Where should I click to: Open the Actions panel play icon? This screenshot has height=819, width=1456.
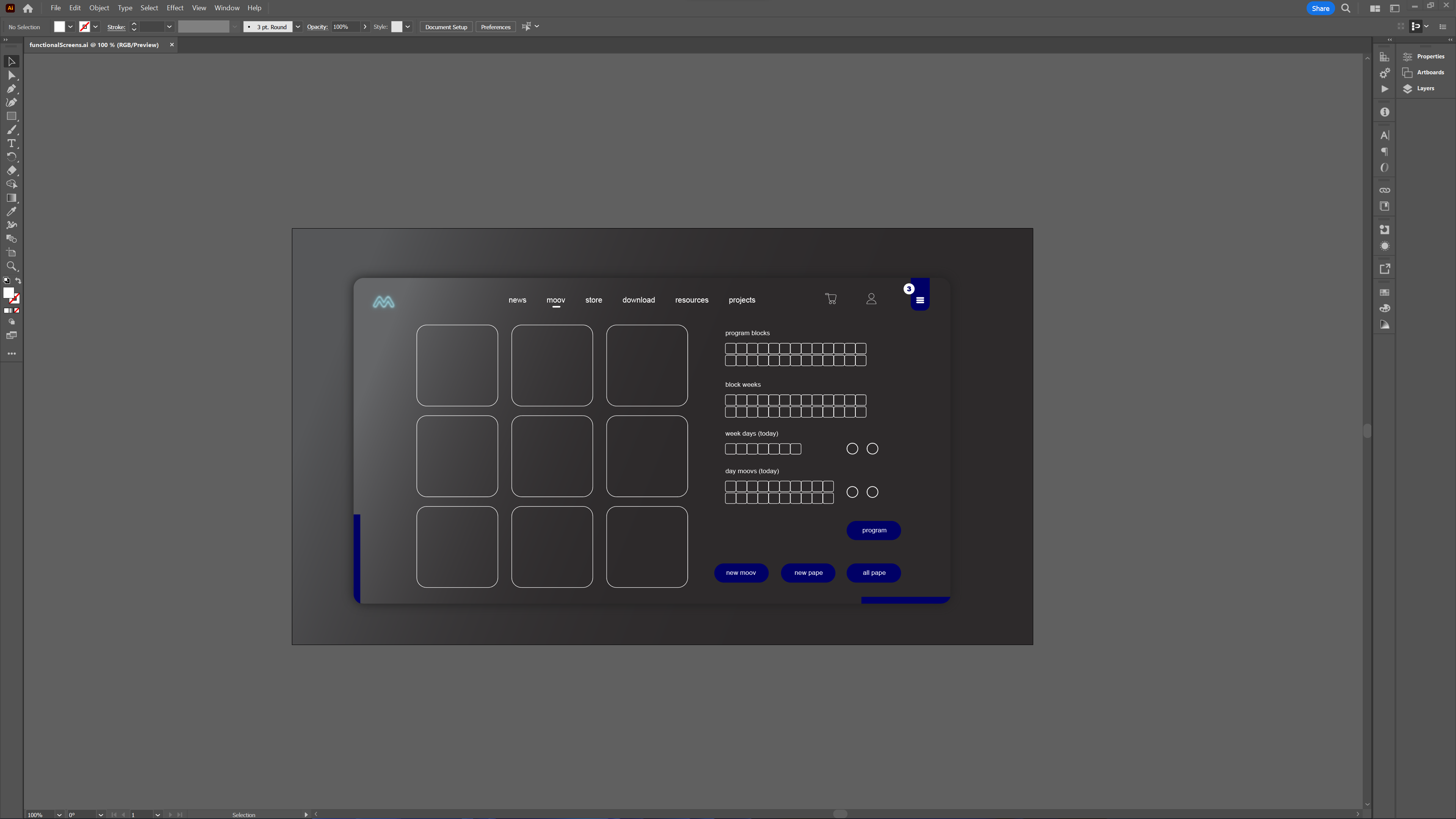point(1384,89)
